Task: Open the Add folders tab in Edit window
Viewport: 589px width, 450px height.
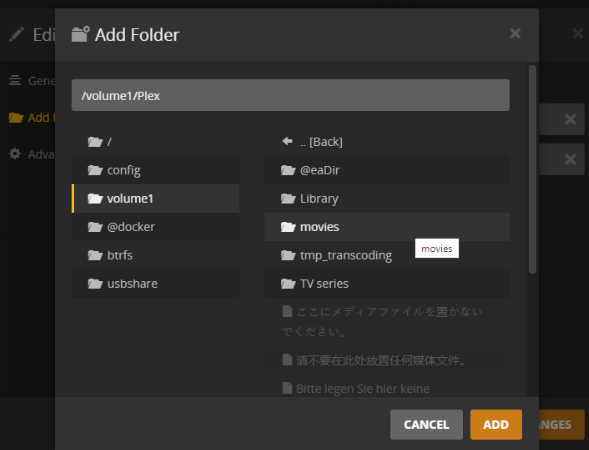Action: coord(32,118)
